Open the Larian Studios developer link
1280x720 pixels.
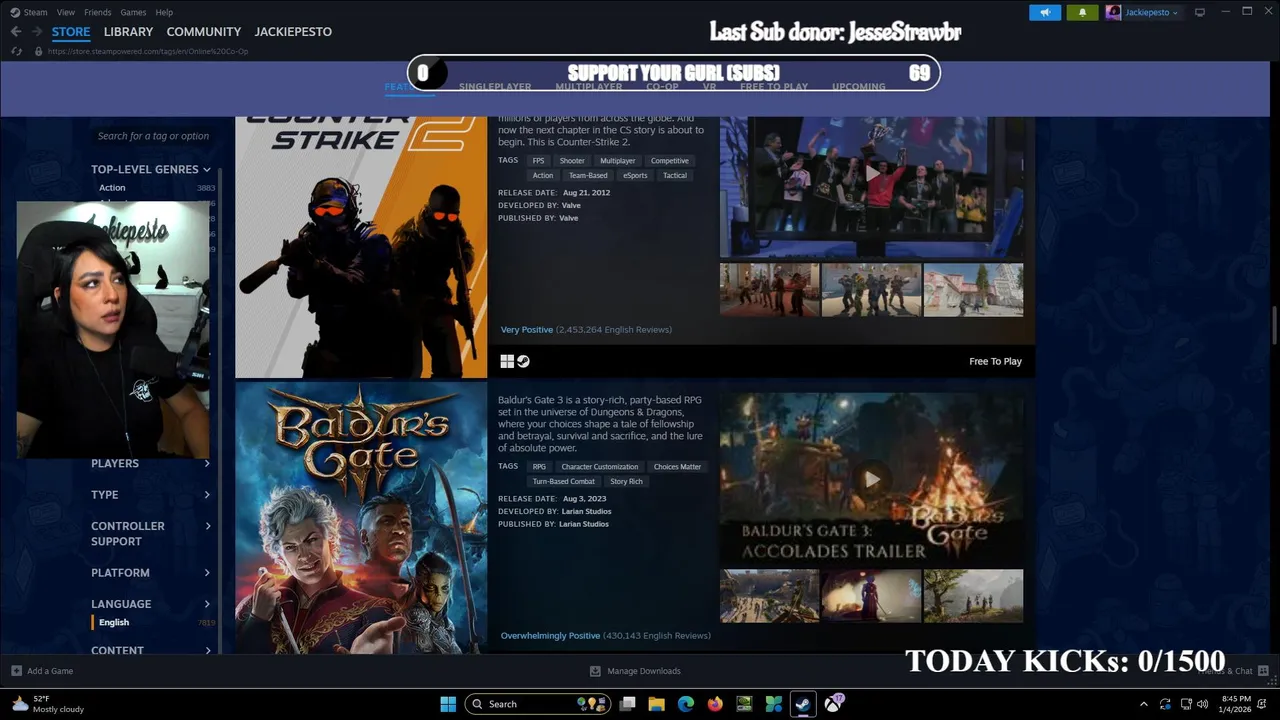(x=586, y=511)
